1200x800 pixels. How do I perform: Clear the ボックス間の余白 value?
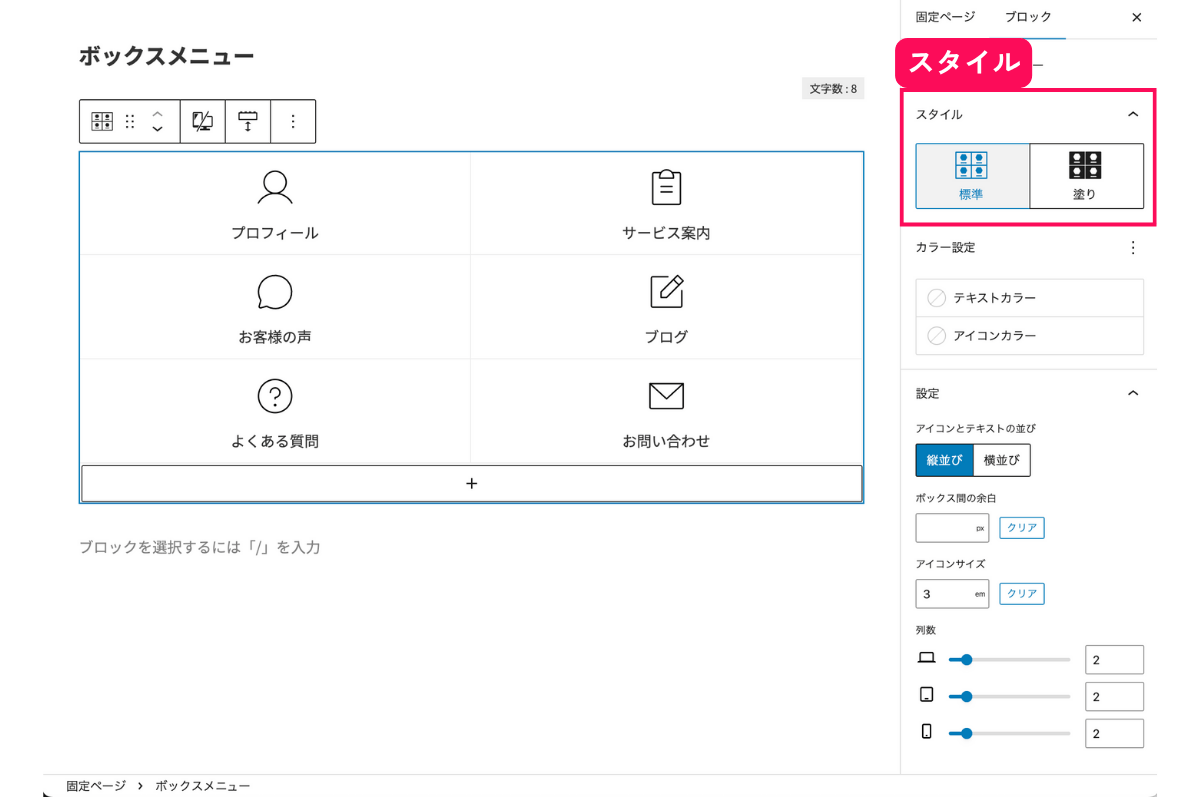pos(1021,527)
